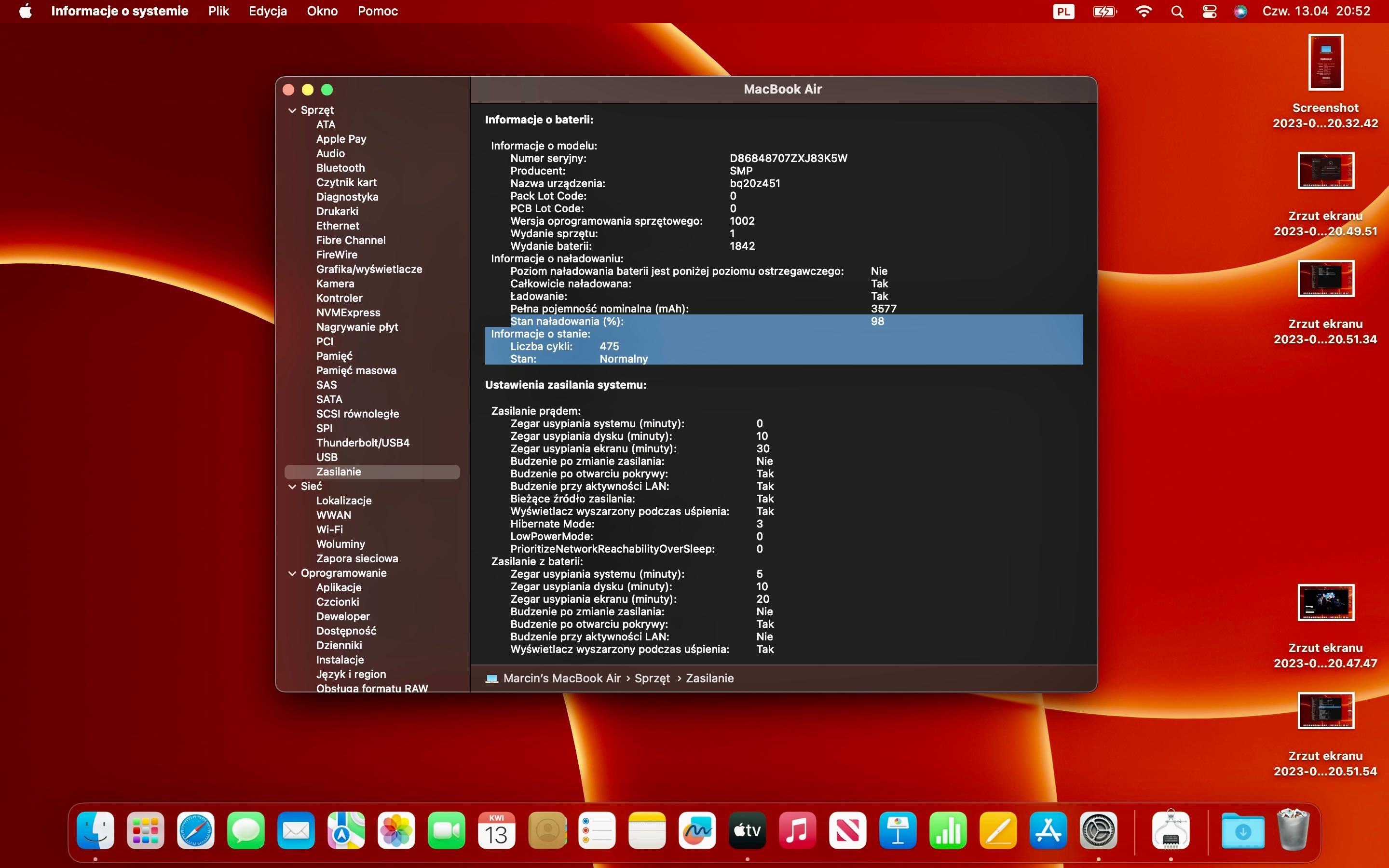The width and height of the screenshot is (1389, 868).
Task: Click Sprzęt in the path bar
Action: (652, 678)
